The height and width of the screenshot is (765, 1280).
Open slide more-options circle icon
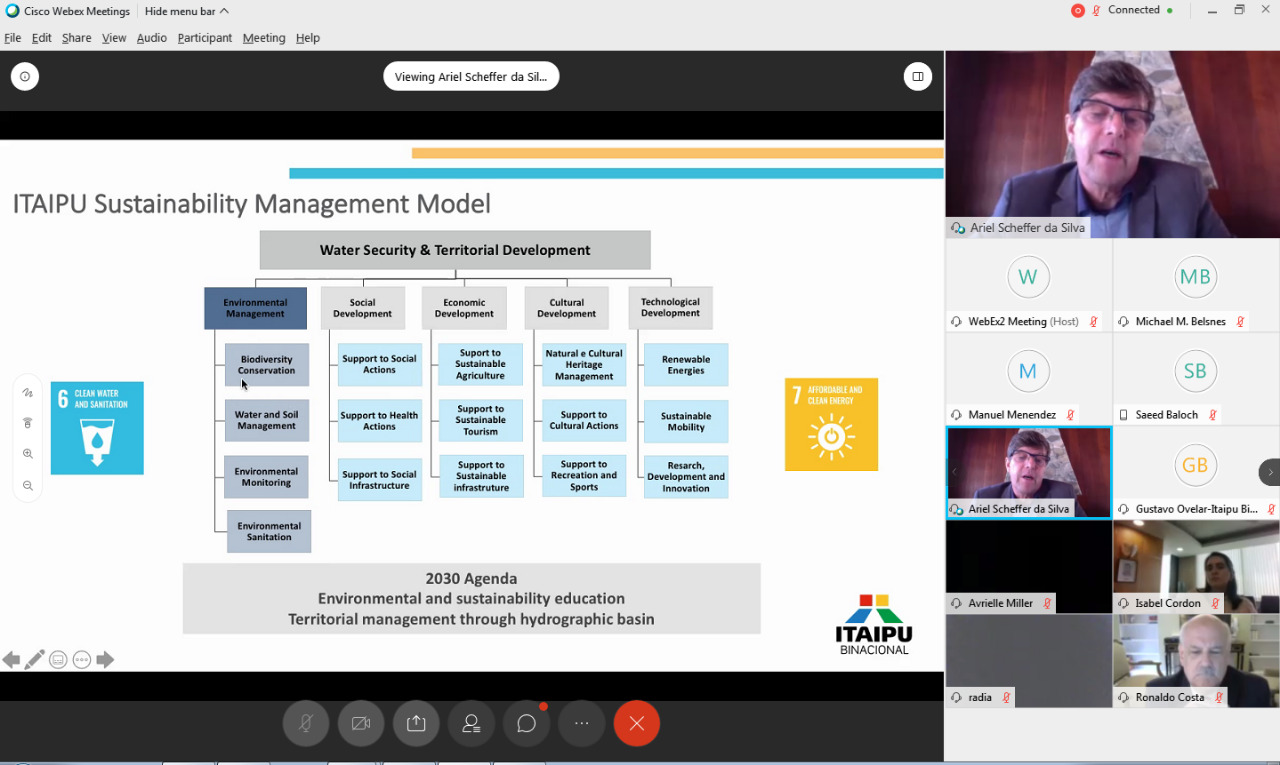tap(82, 660)
